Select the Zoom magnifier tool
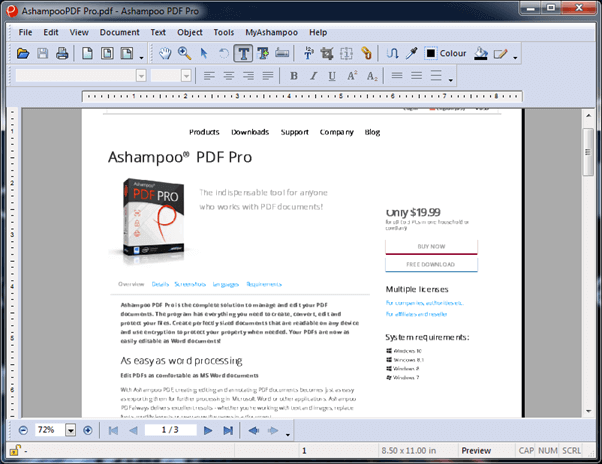 (x=185, y=53)
